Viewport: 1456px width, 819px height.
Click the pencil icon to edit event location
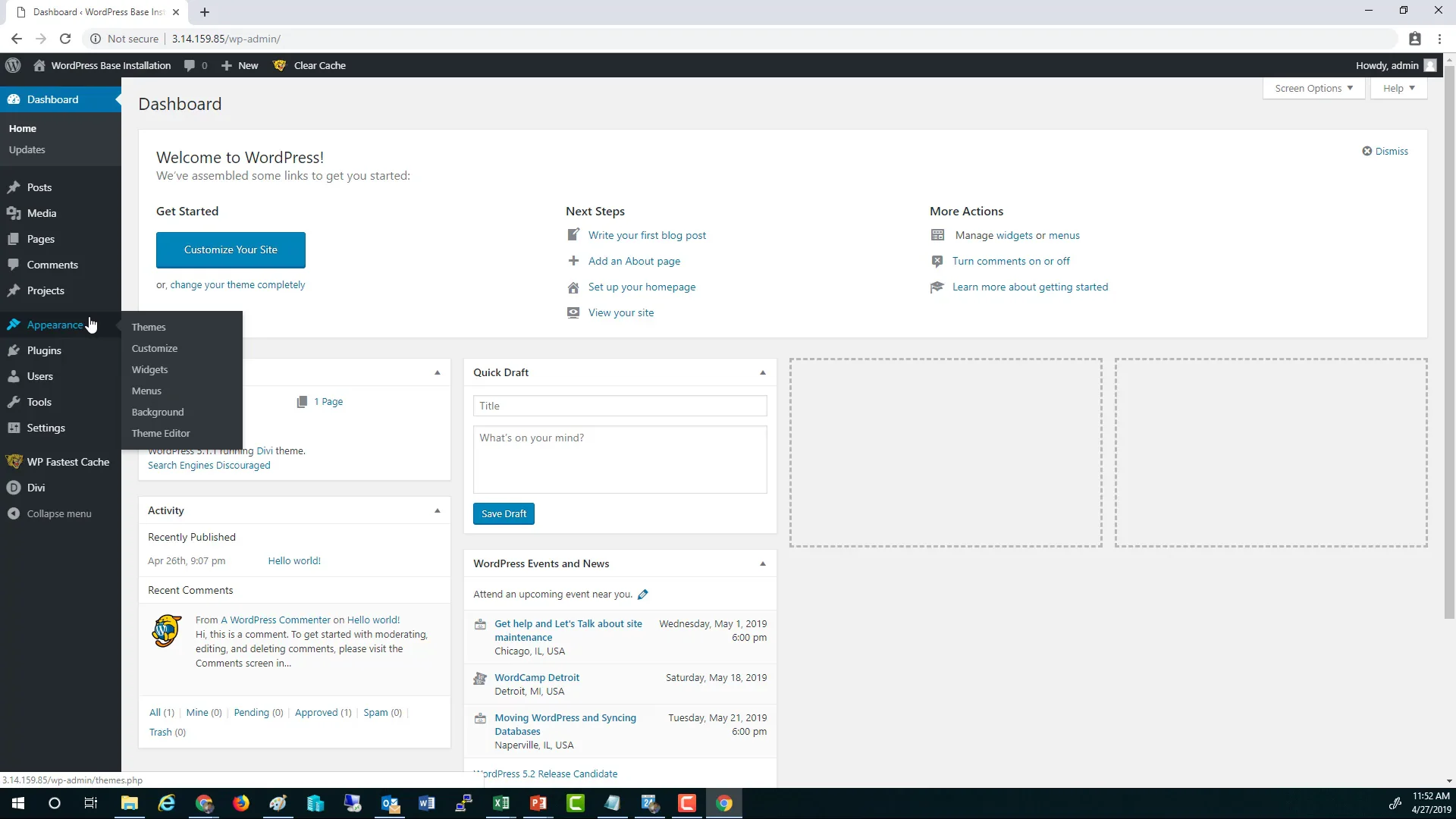pos(643,595)
